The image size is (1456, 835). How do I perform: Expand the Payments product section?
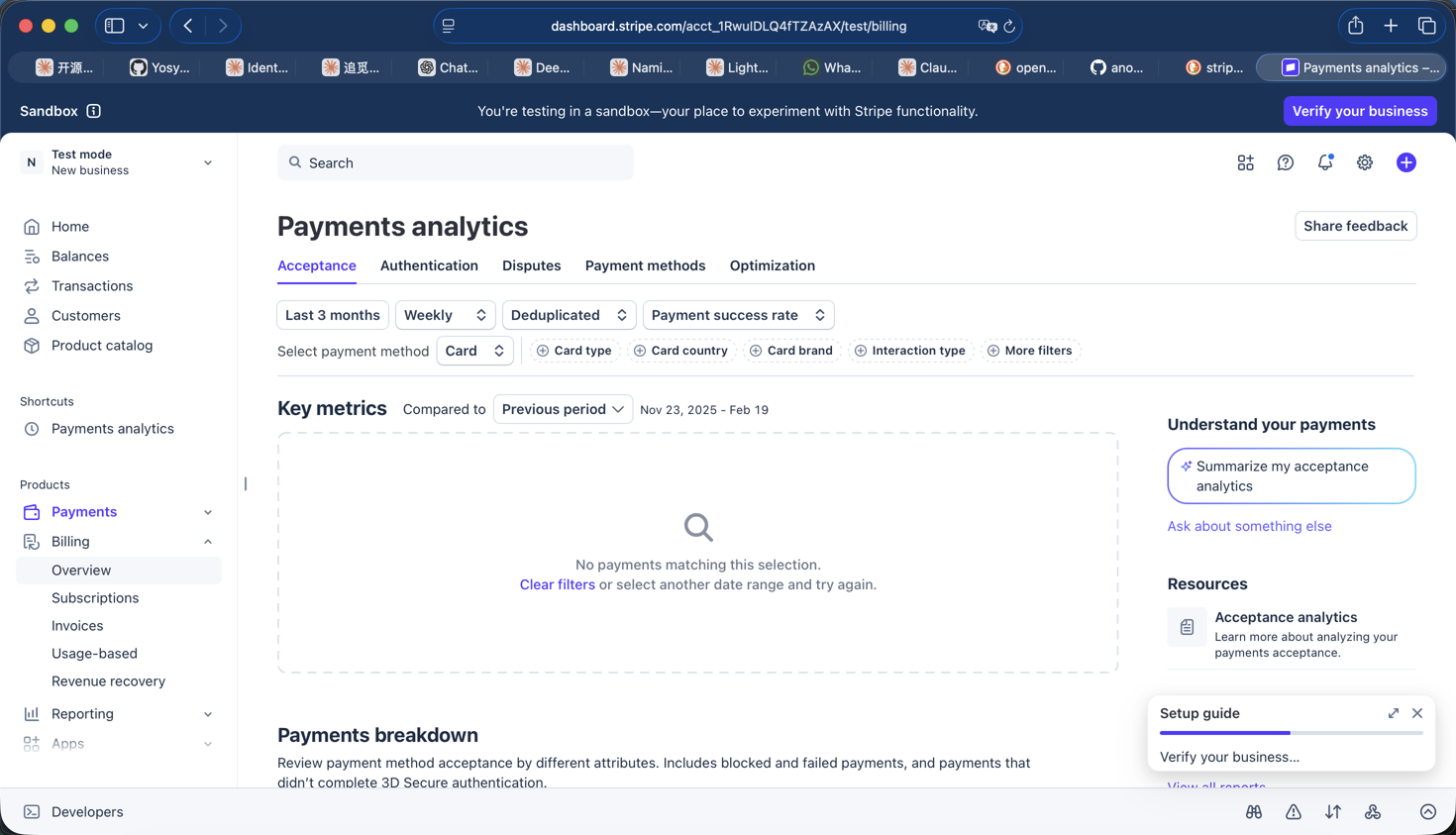(208, 512)
